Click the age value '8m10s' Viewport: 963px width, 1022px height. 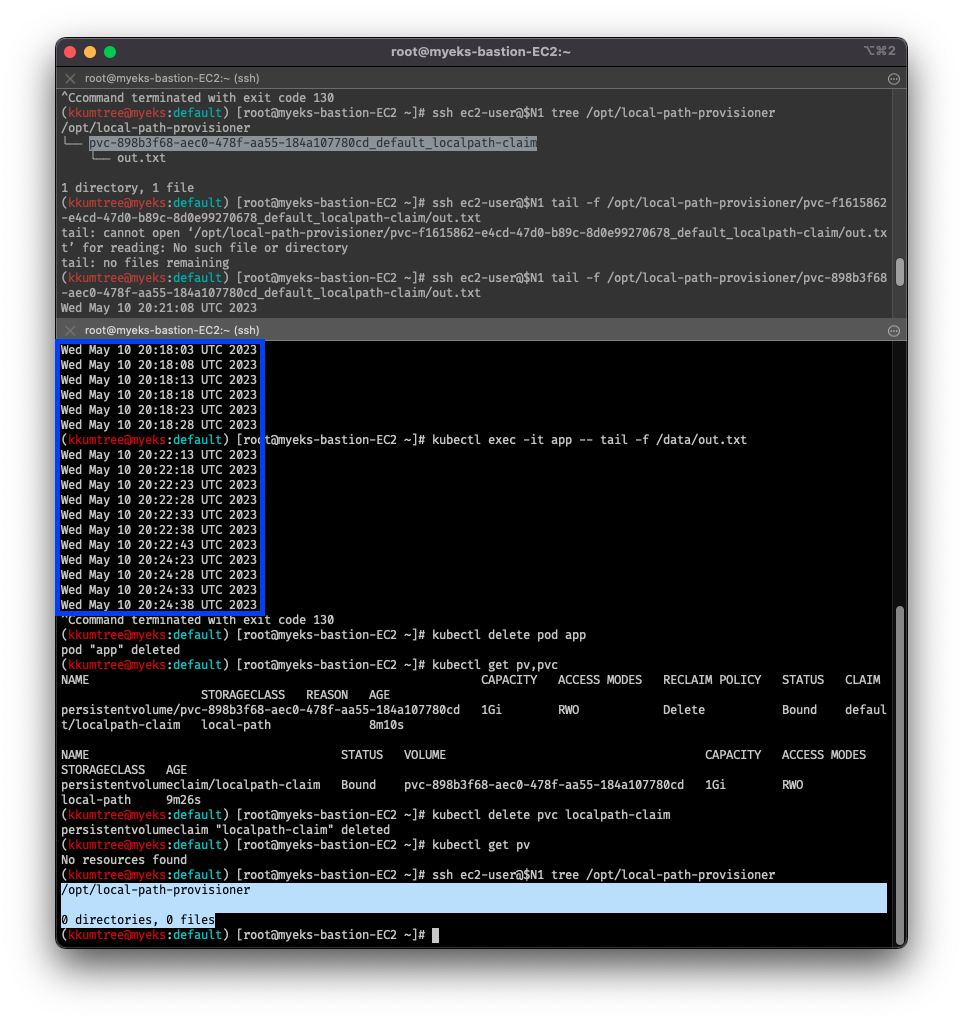[x=386, y=725]
